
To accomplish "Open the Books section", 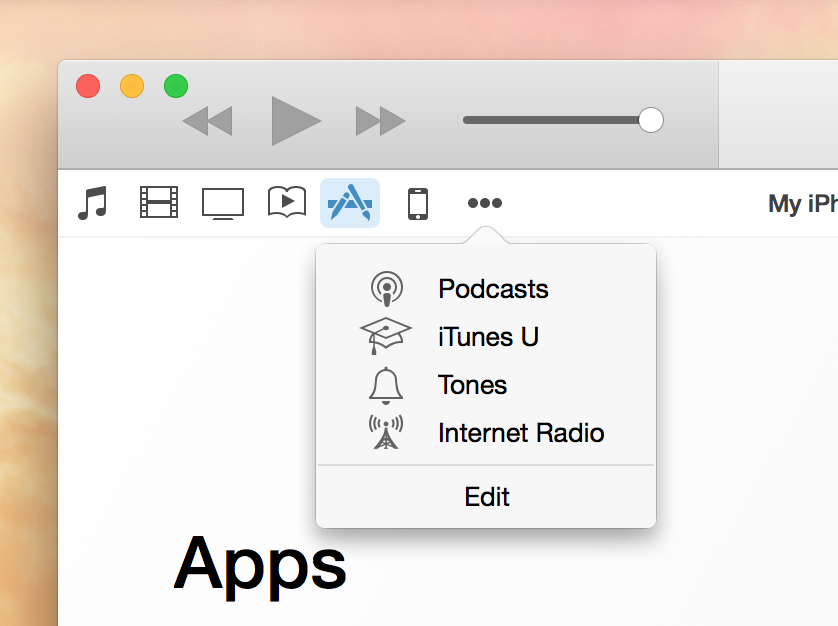I will point(286,203).
